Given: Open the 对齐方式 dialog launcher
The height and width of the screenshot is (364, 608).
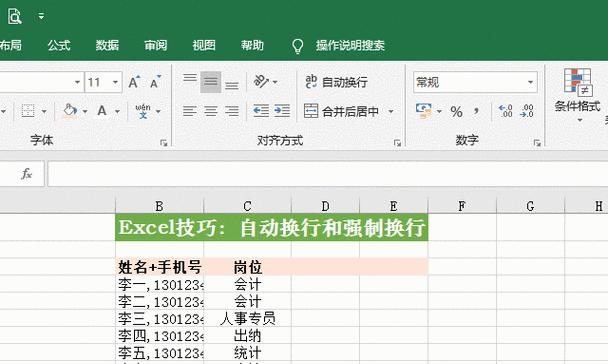Looking at the screenshot, I should [x=397, y=143].
